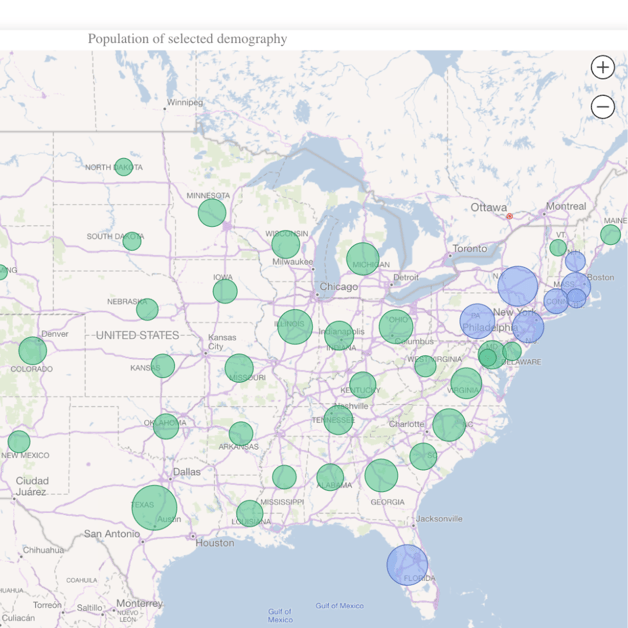Image resolution: width=628 pixels, height=628 pixels.
Task: Click the North Carolina green bubble
Action: [449, 425]
